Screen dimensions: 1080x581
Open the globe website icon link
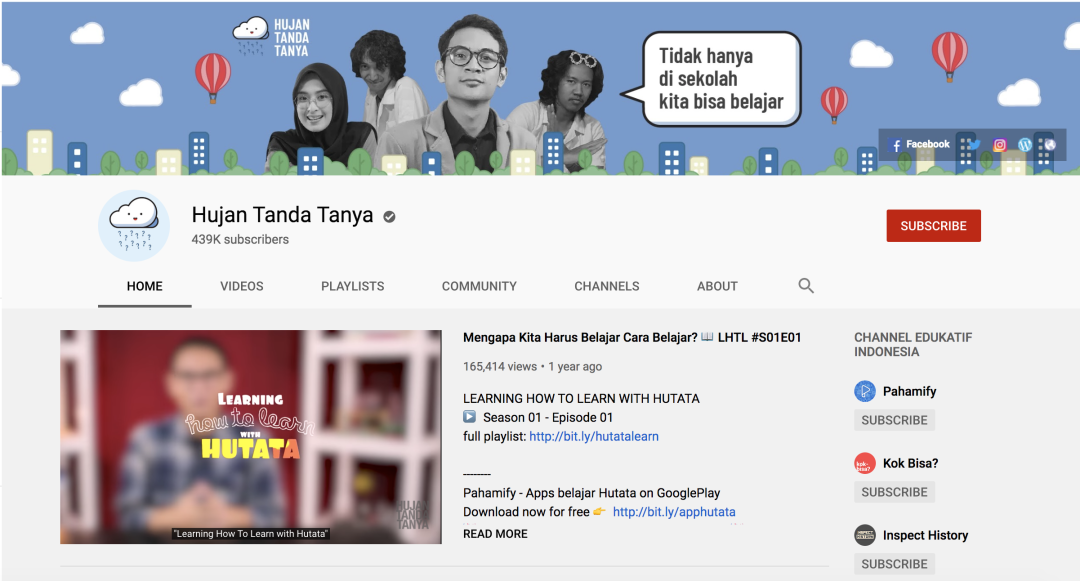1049,145
